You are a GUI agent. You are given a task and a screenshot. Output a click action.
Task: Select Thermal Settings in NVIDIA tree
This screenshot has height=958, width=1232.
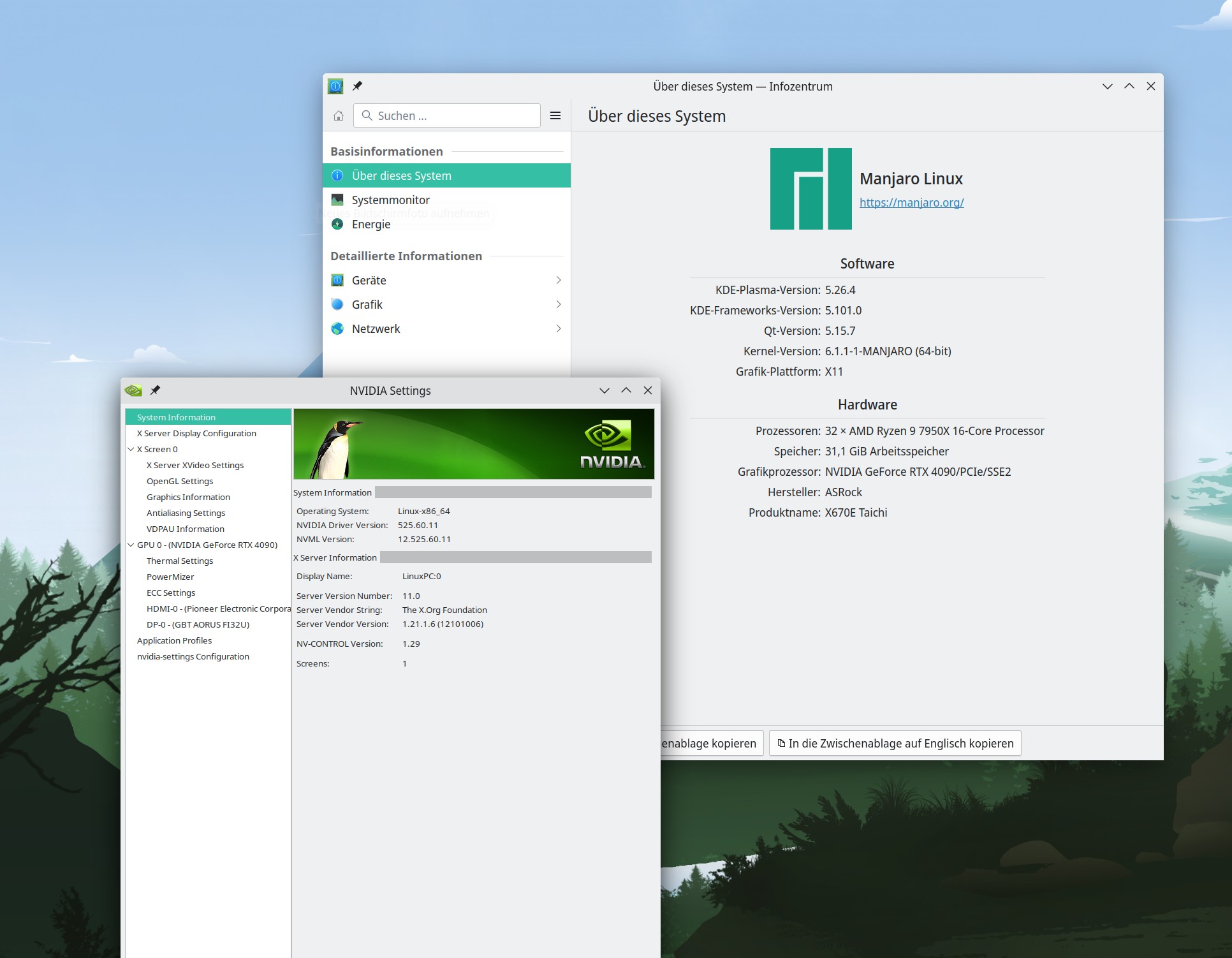[x=180, y=561]
